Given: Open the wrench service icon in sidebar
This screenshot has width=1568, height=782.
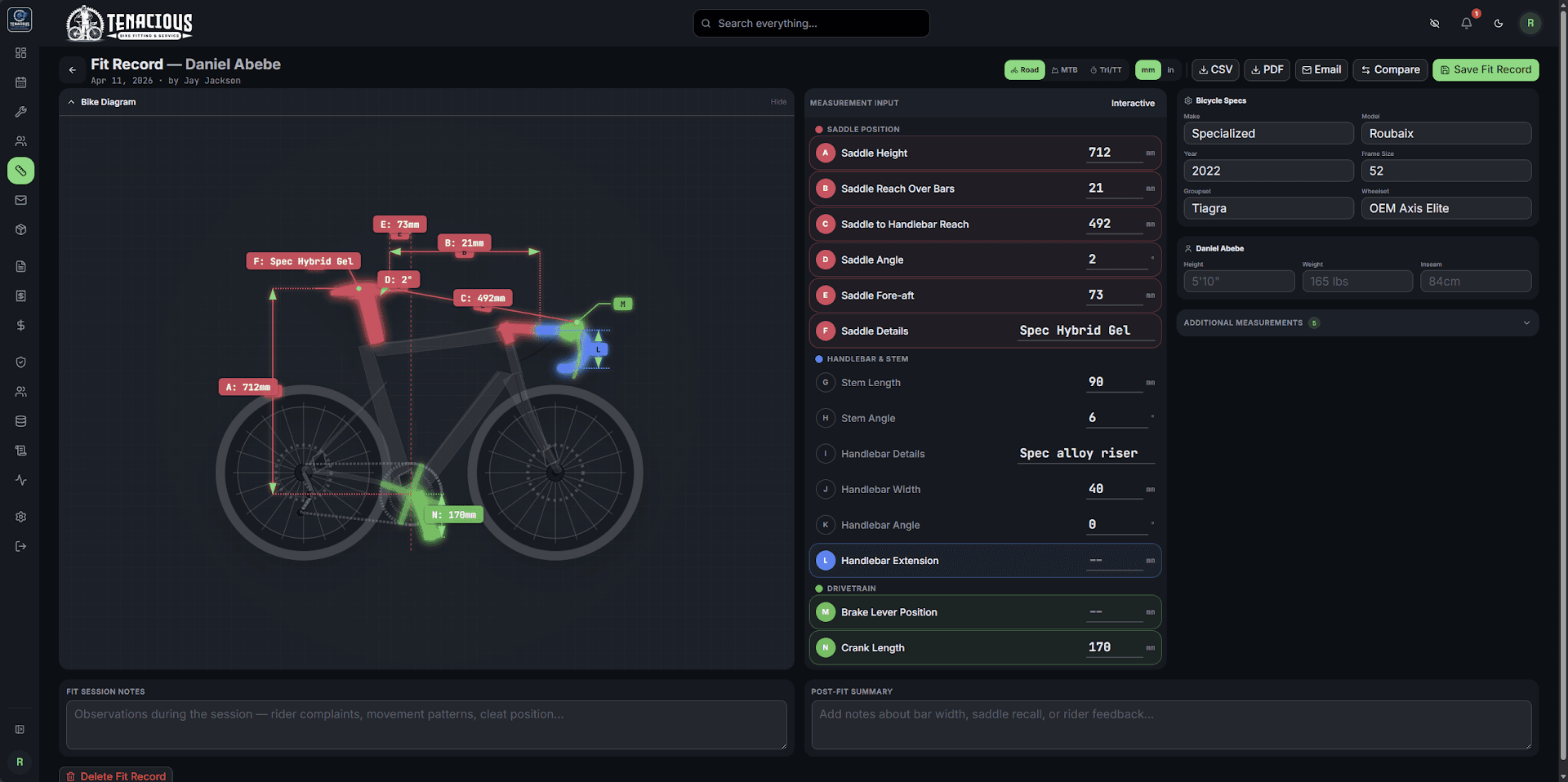Looking at the screenshot, I should [20, 112].
